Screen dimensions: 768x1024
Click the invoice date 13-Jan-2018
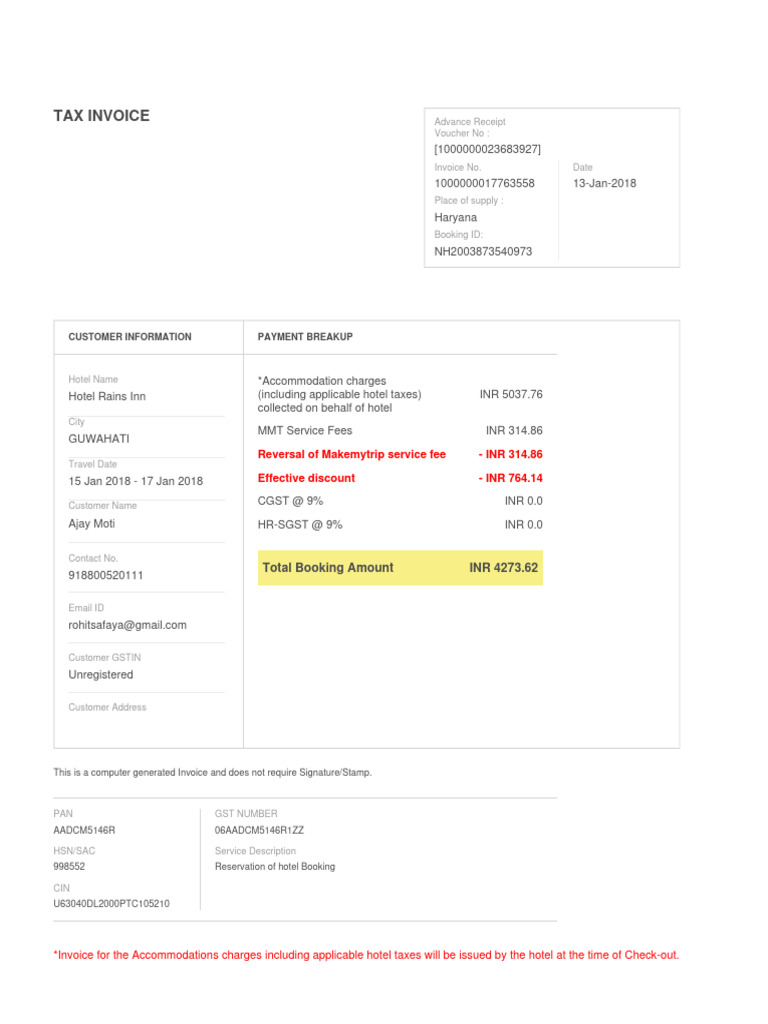click(x=604, y=183)
